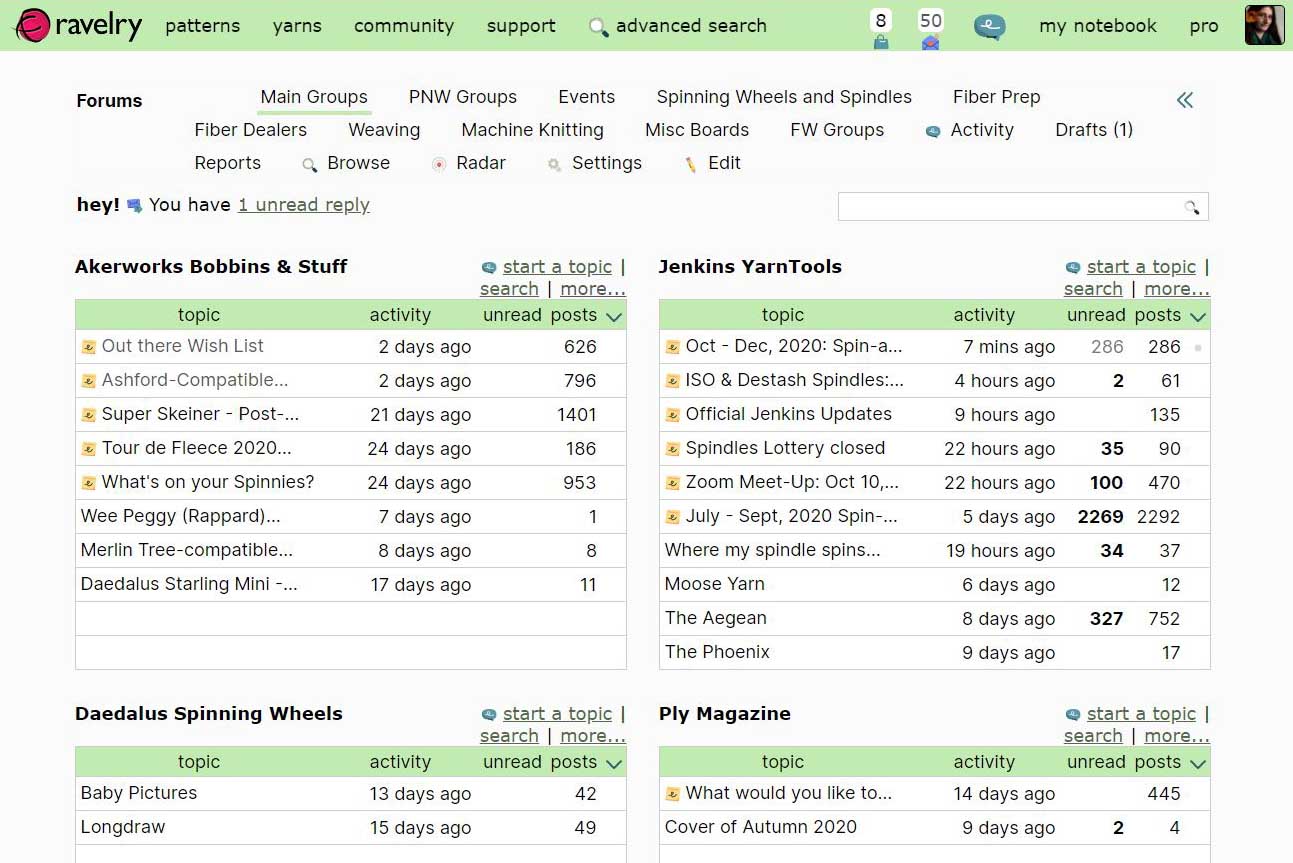The width and height of the screenshot is (1293, 863).
Task: Collapse forum tabs with double chevron
Action: [1185, 100]
